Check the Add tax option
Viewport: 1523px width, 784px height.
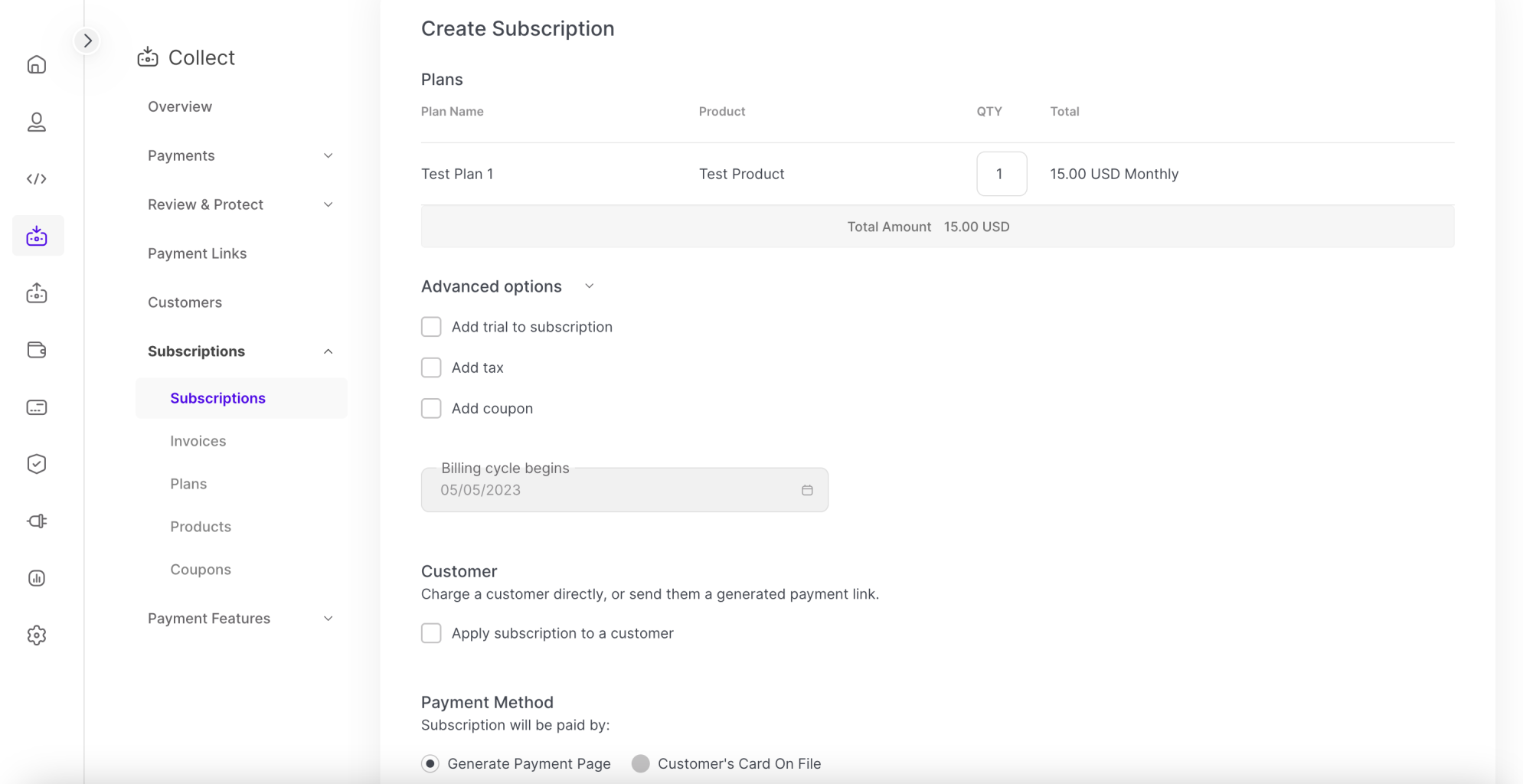(x=431, y=367)
